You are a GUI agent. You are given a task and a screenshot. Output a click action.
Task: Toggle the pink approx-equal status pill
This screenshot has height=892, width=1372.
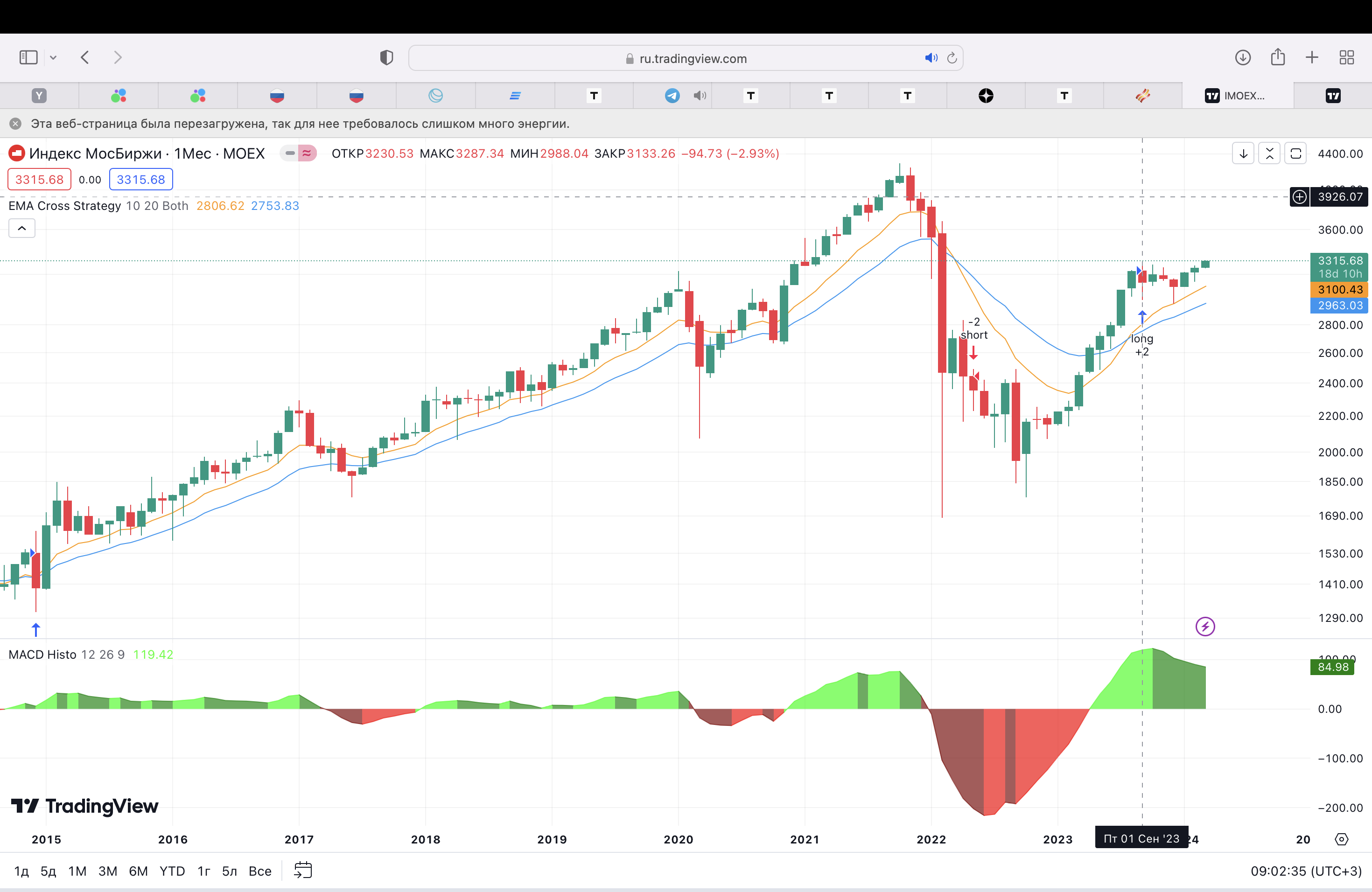click(307, 153)
